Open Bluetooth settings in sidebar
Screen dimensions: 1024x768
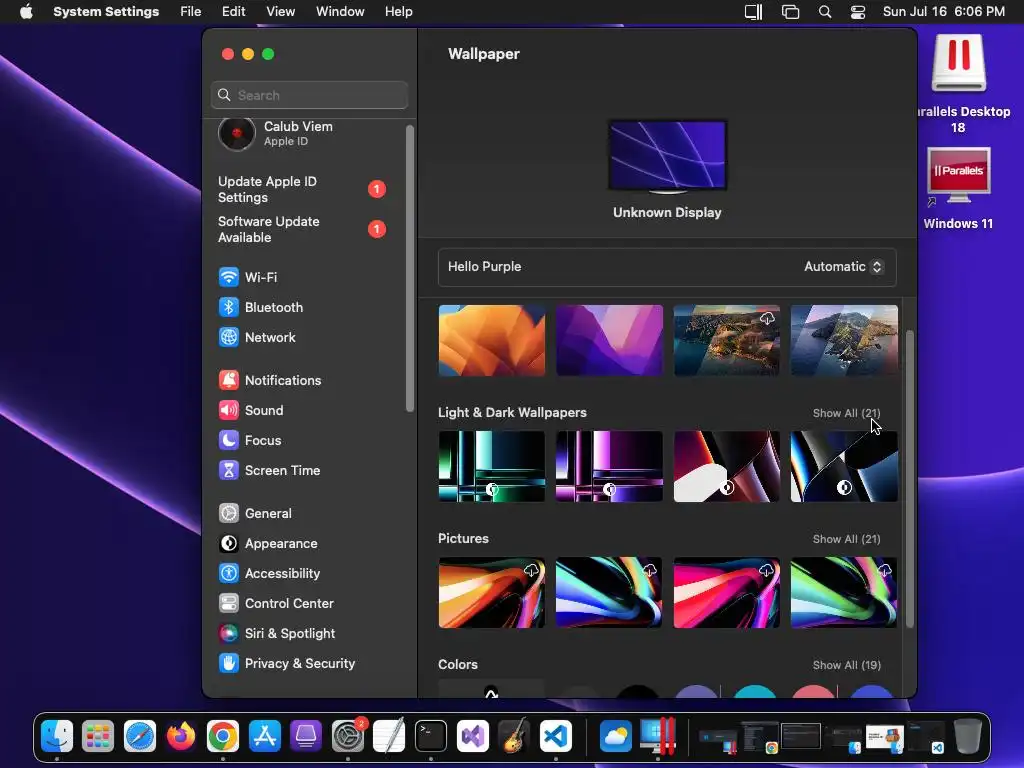click(261, 307)
